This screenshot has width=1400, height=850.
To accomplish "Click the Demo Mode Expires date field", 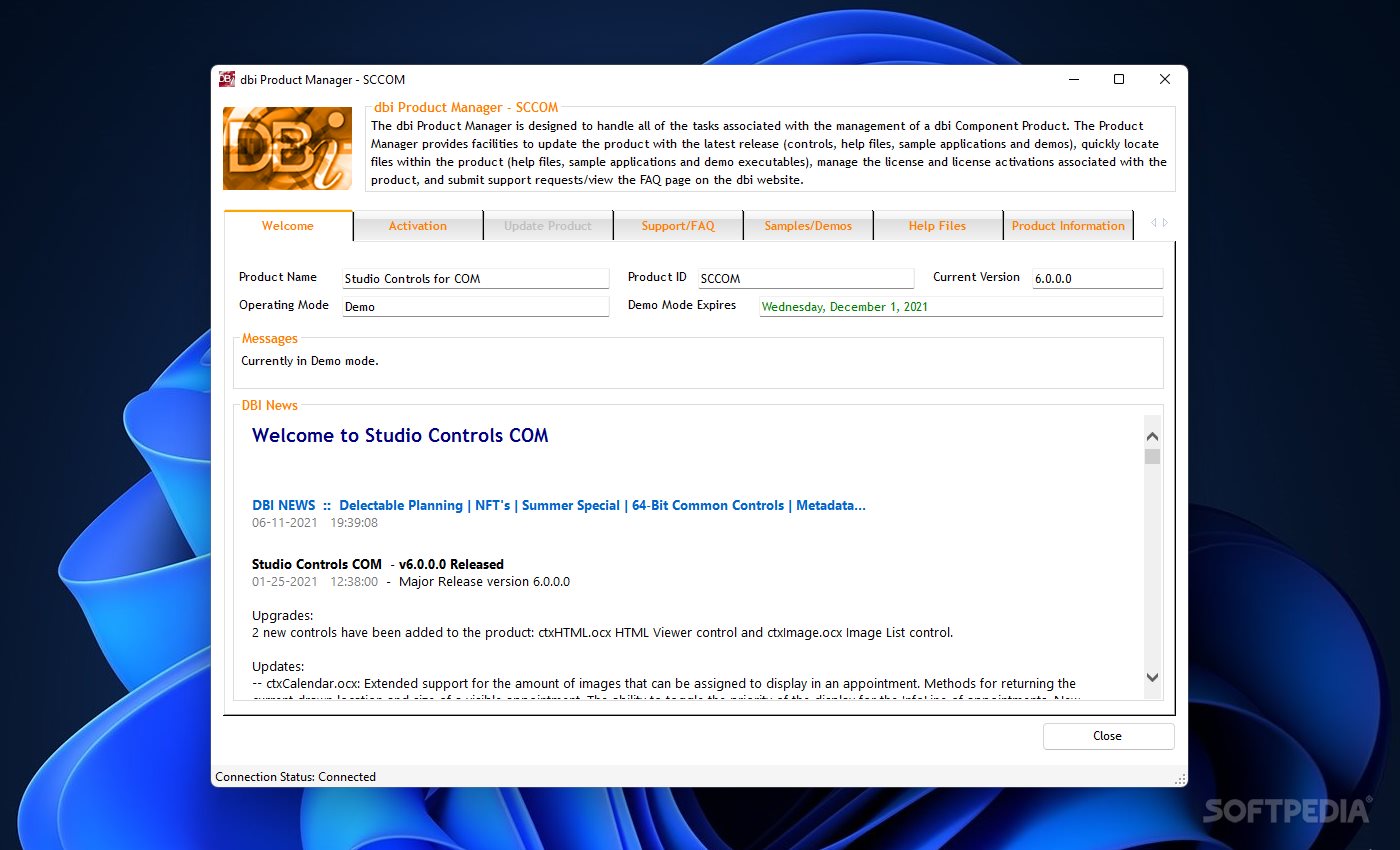I will point(961,307).
